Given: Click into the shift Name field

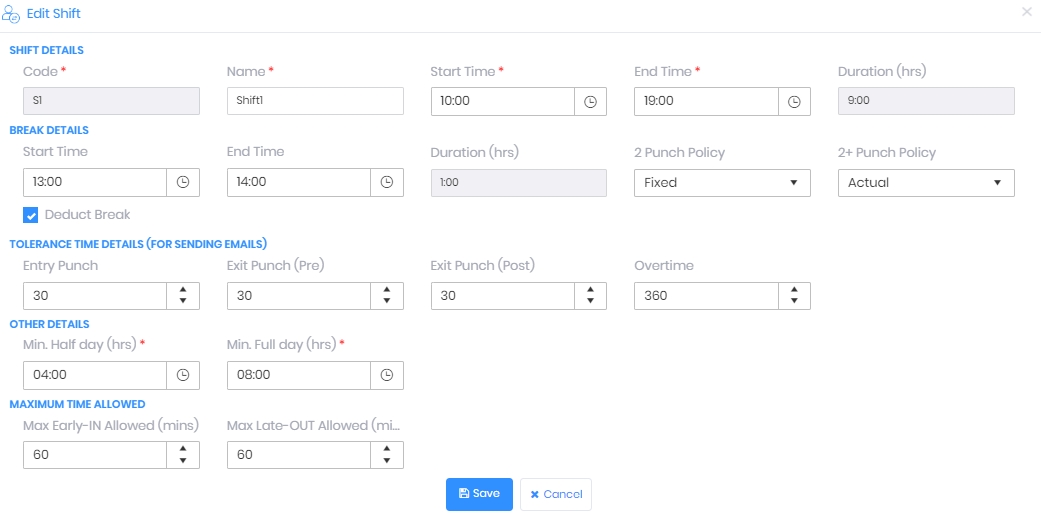Looking at the screenshot, I should [315, 101].
